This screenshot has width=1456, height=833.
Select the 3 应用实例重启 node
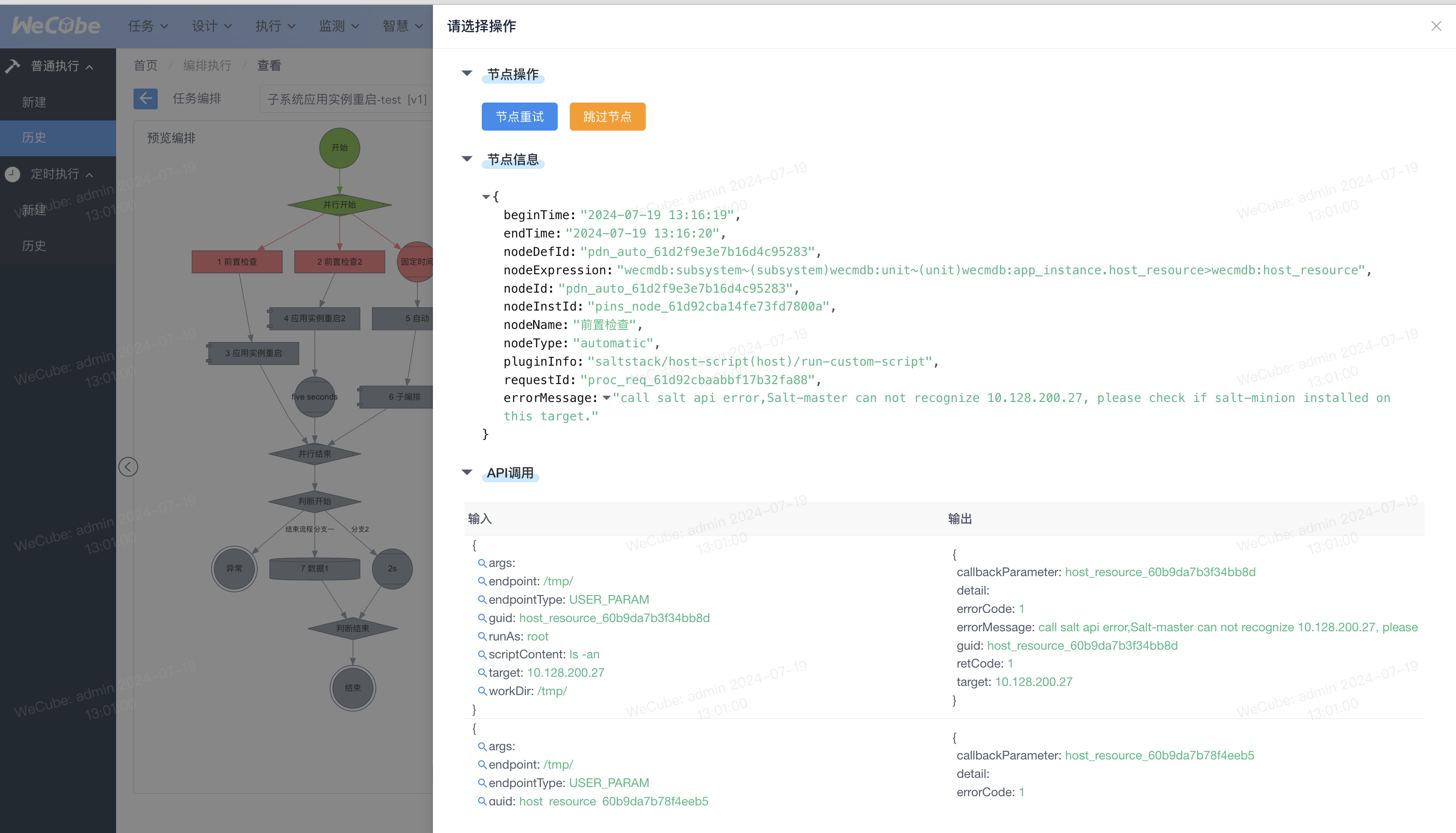click(x=253, y=353)
